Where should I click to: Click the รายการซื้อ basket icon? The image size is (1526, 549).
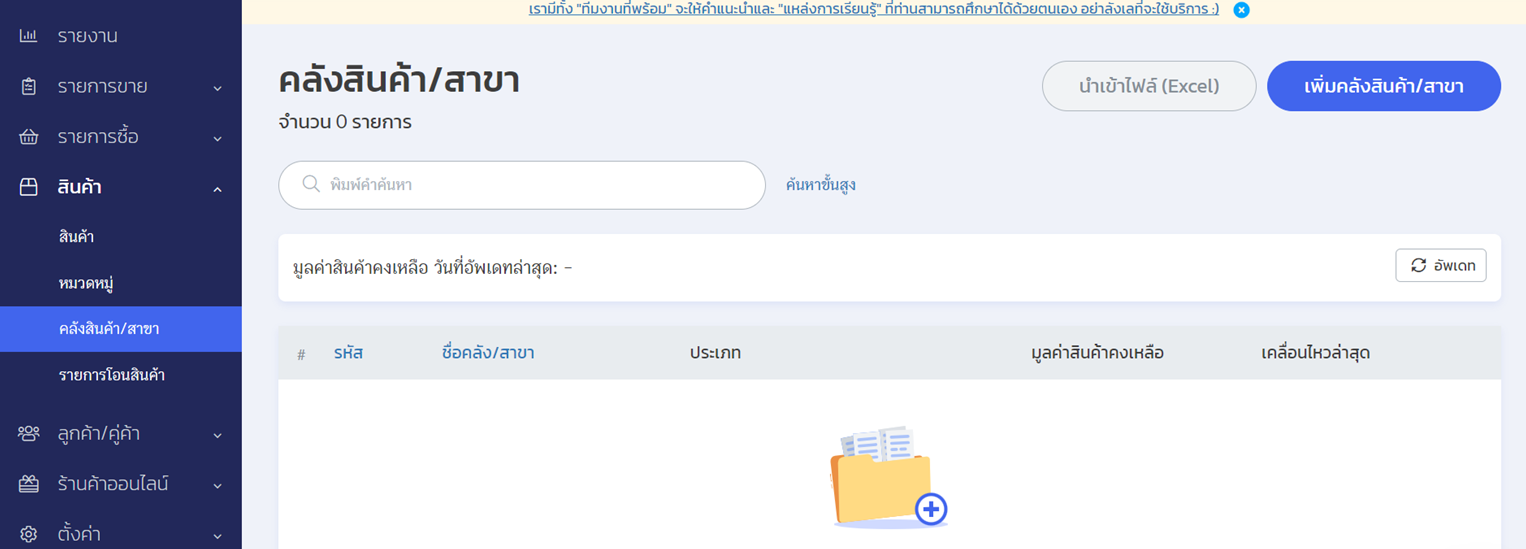tap(28, 137)
